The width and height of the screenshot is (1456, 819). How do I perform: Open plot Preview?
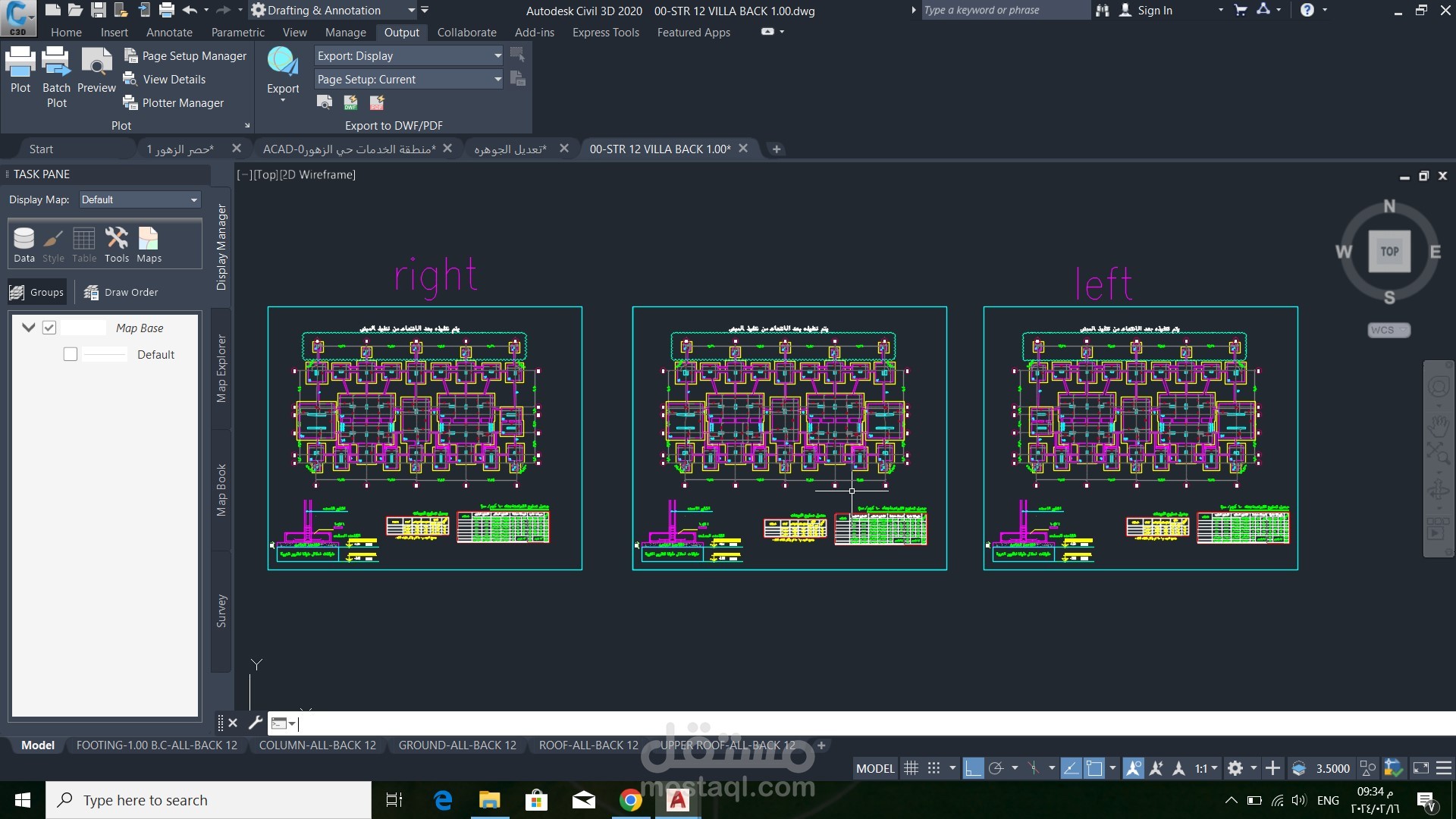click(x=96, y=70)
